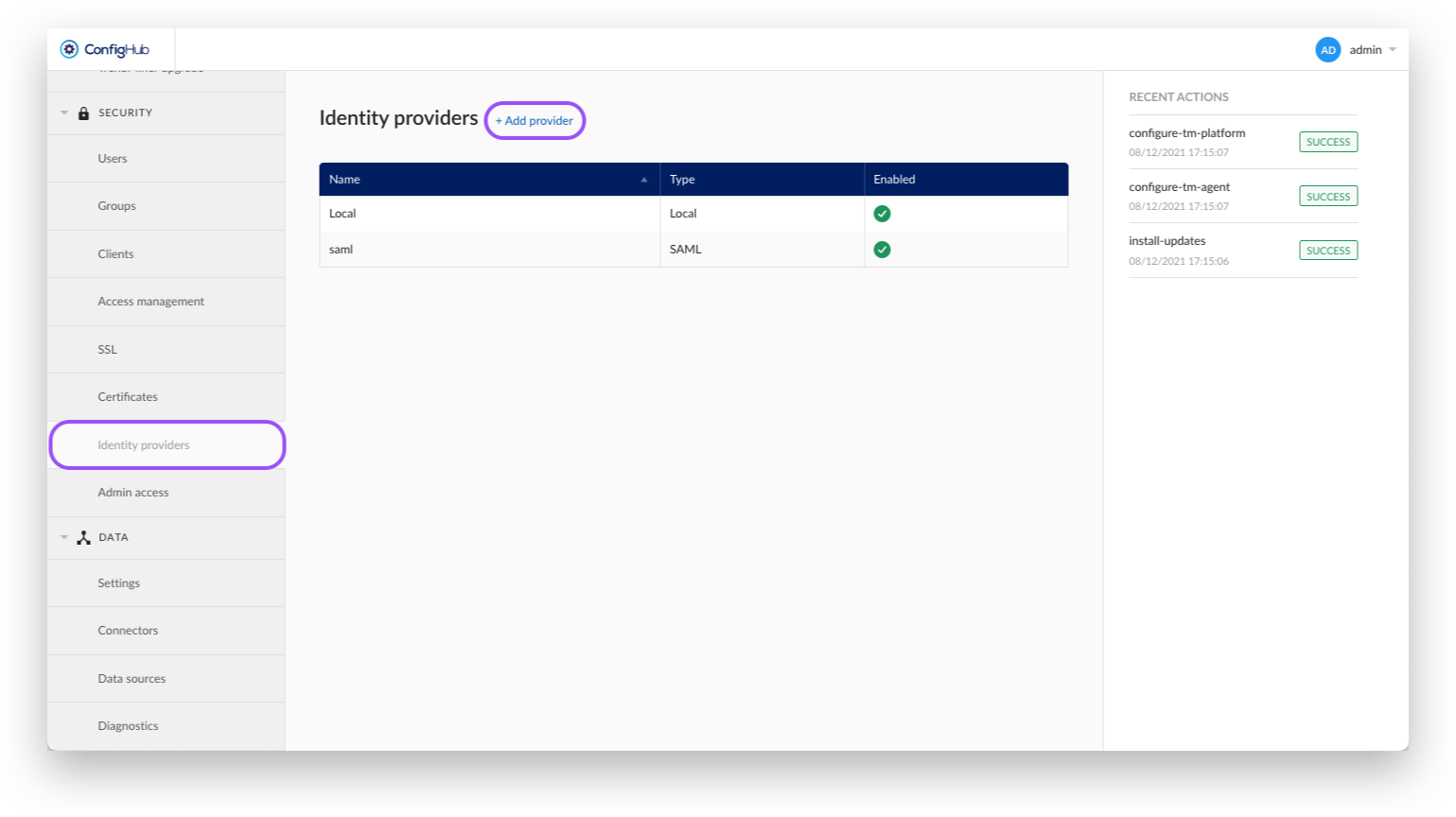Click the ConfigHub gear logo icon
Screen dimensions: 1456x817
(69, 49)
